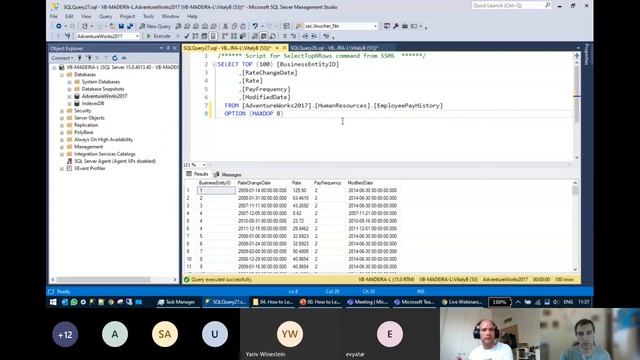Click the Quick Launch search magnifier icon
The image size is (640, 360).
547,5
